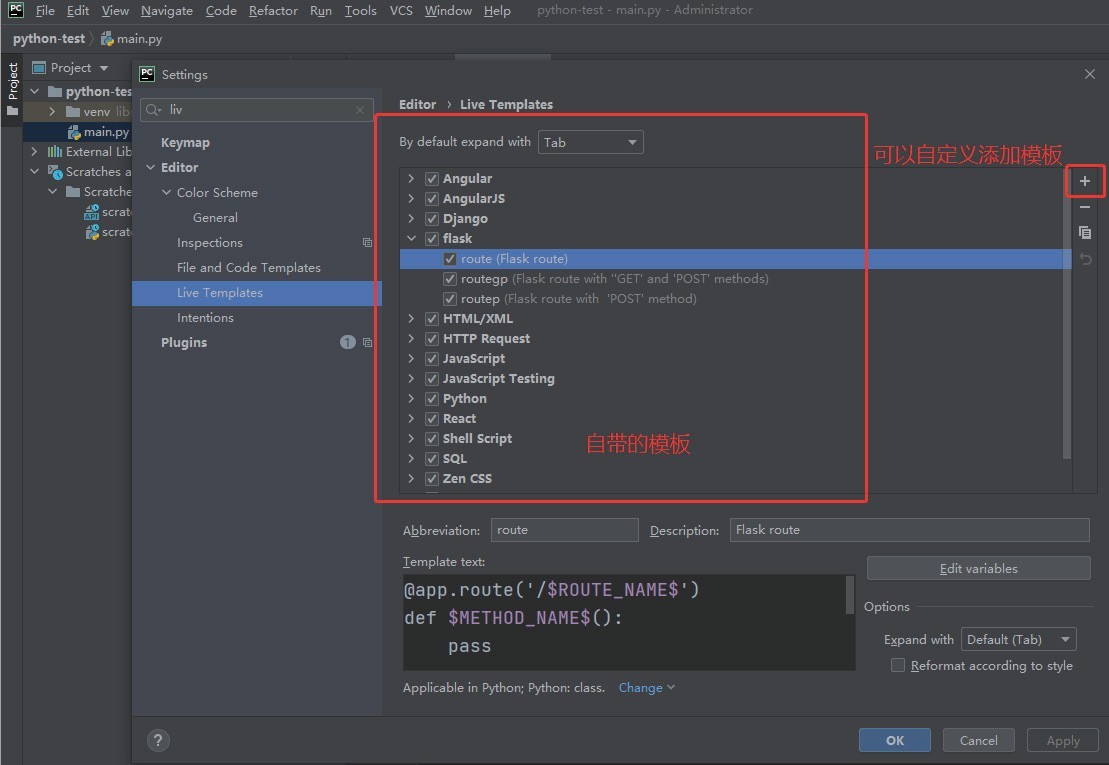Click the Cancel button
This screenshot has height=765, width=1109.
click(x=979, y=740)
